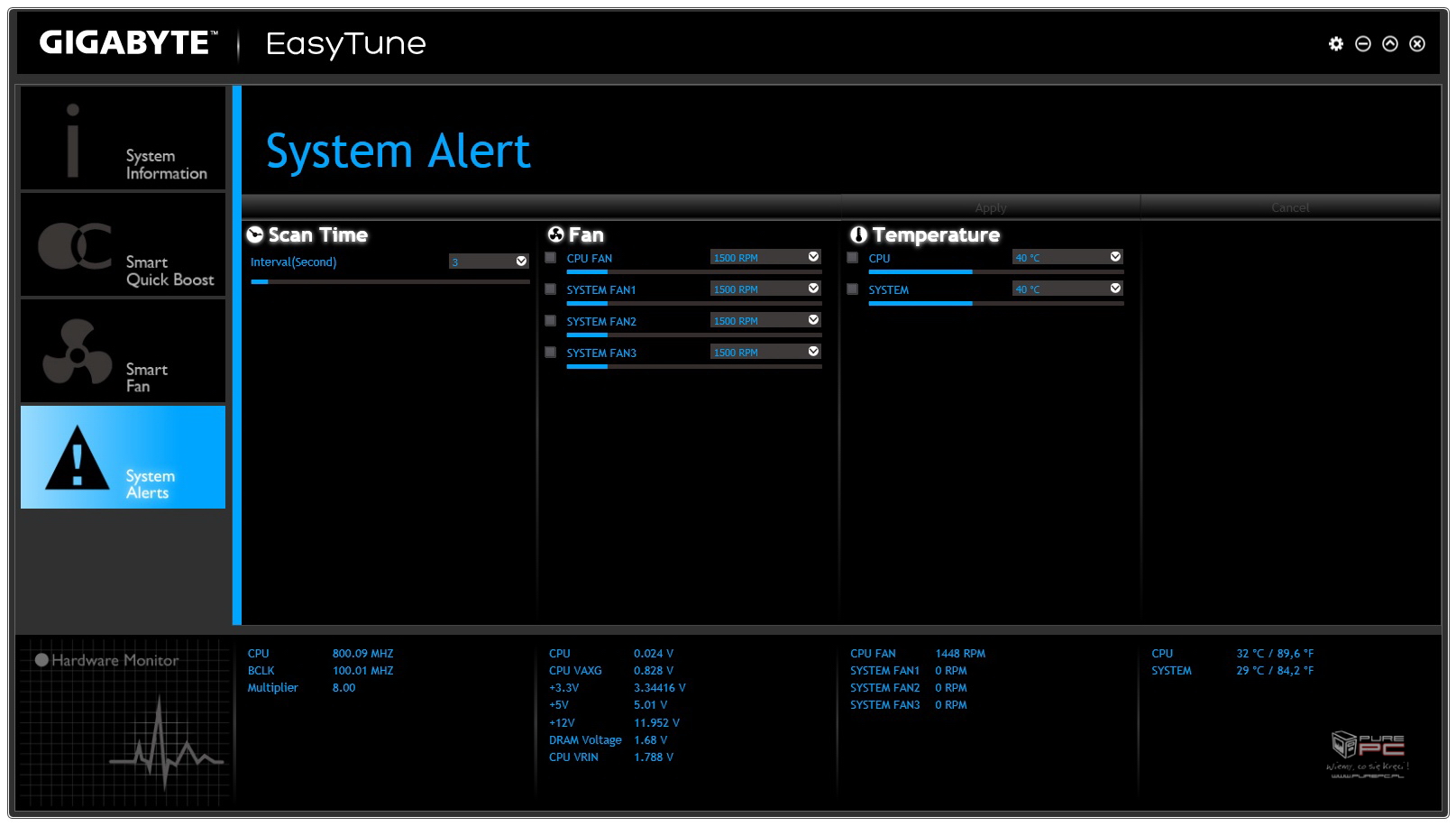Close EasyTune with the X icon
Screen dimensions: 1456x826
pyautogui.click(x=1417, y=43)
